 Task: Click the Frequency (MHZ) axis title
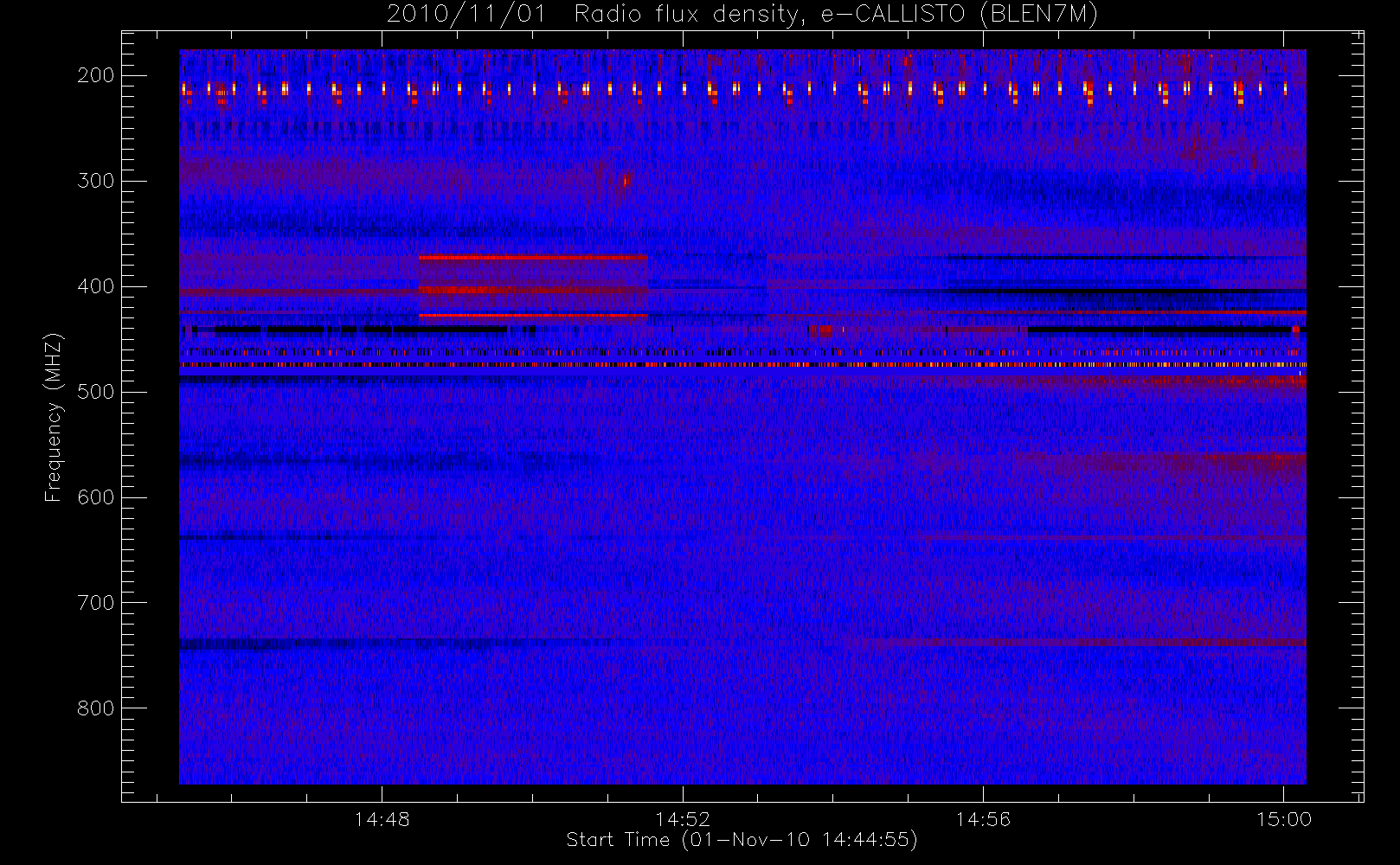tap(54, 417)
